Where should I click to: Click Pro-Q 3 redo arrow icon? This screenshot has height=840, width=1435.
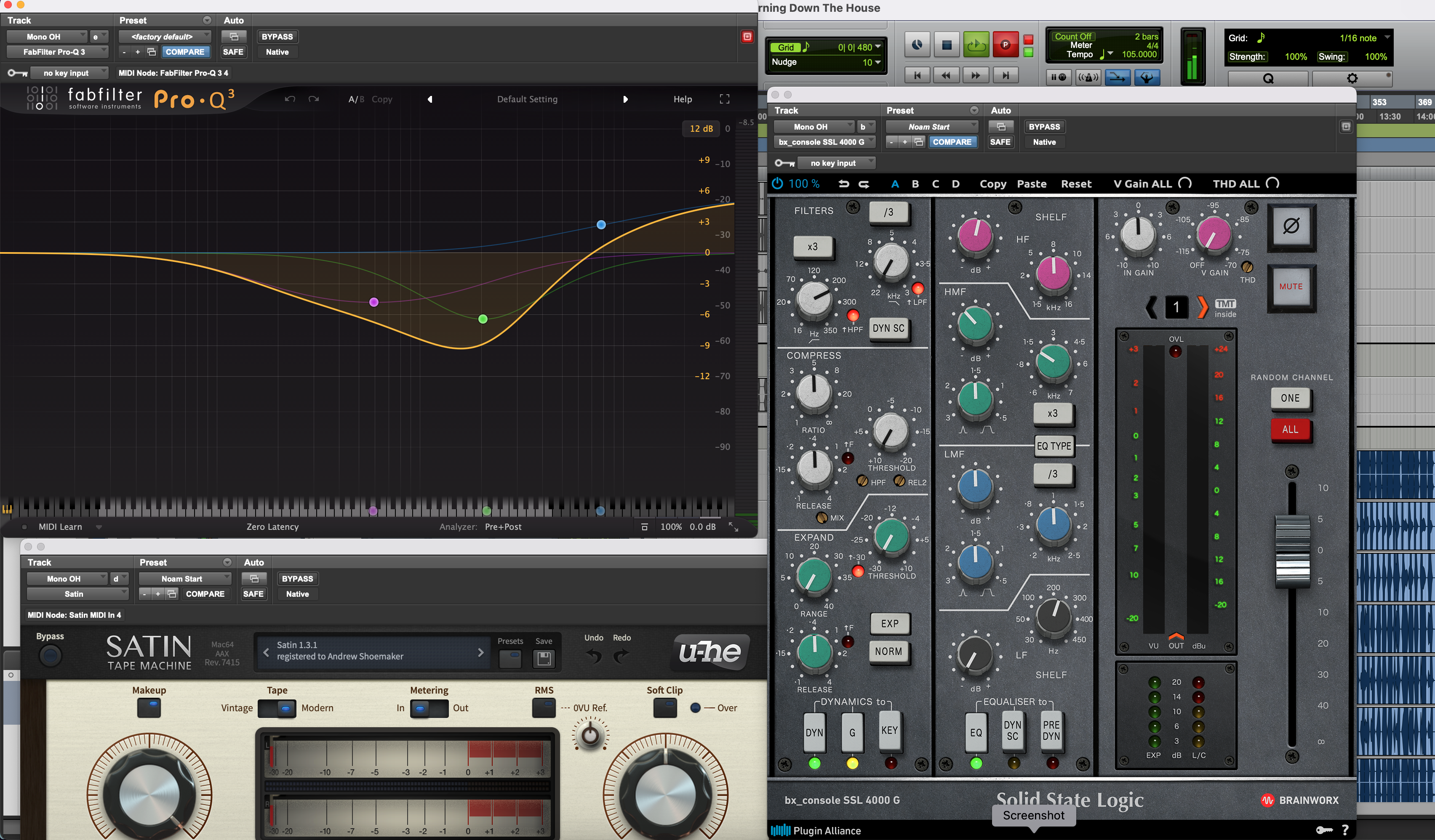click(314, 99)
